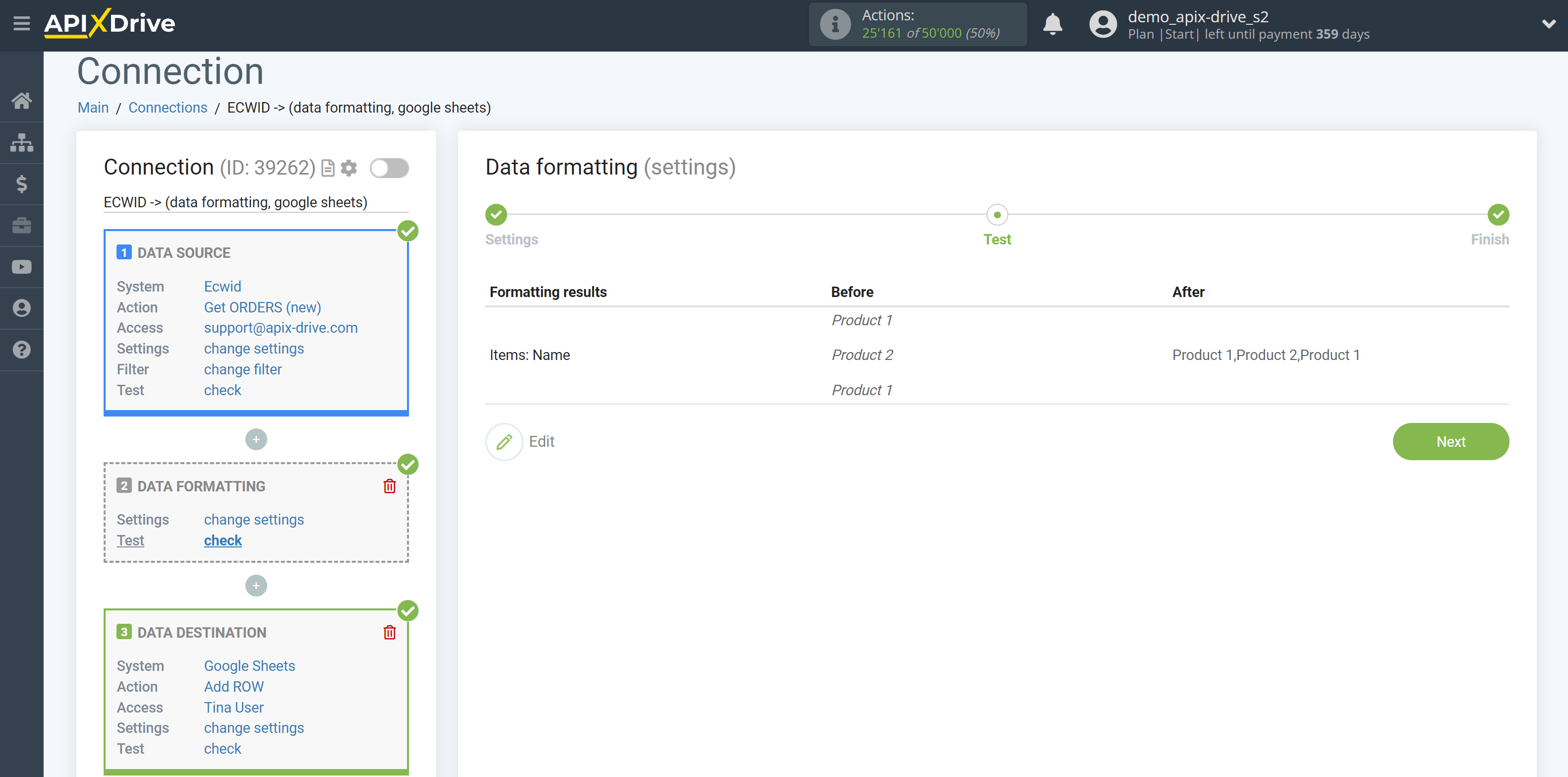Open the help question mark icon
The image size is (1568, 777).
pyautogui.click(x=22, y=350)
